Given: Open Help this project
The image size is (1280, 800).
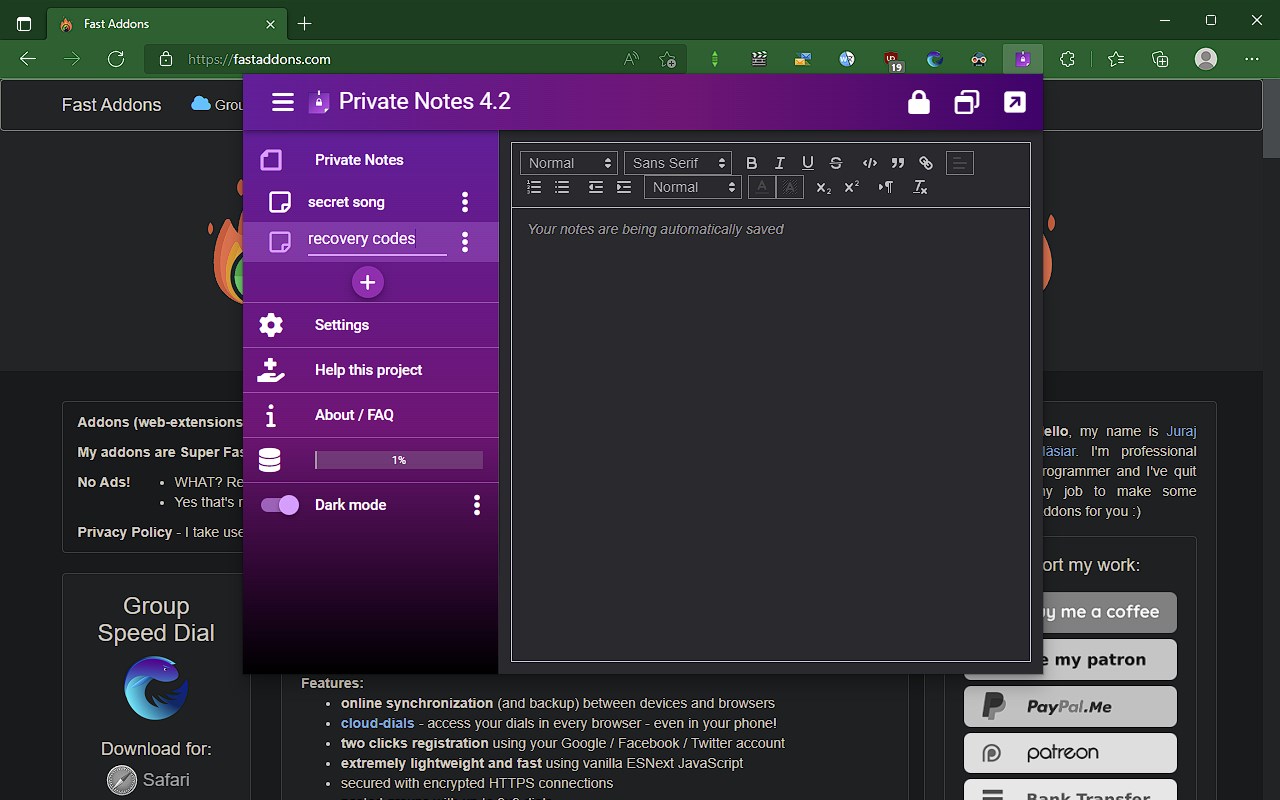Looking at the screenshot, I should [x=371, y=370].
